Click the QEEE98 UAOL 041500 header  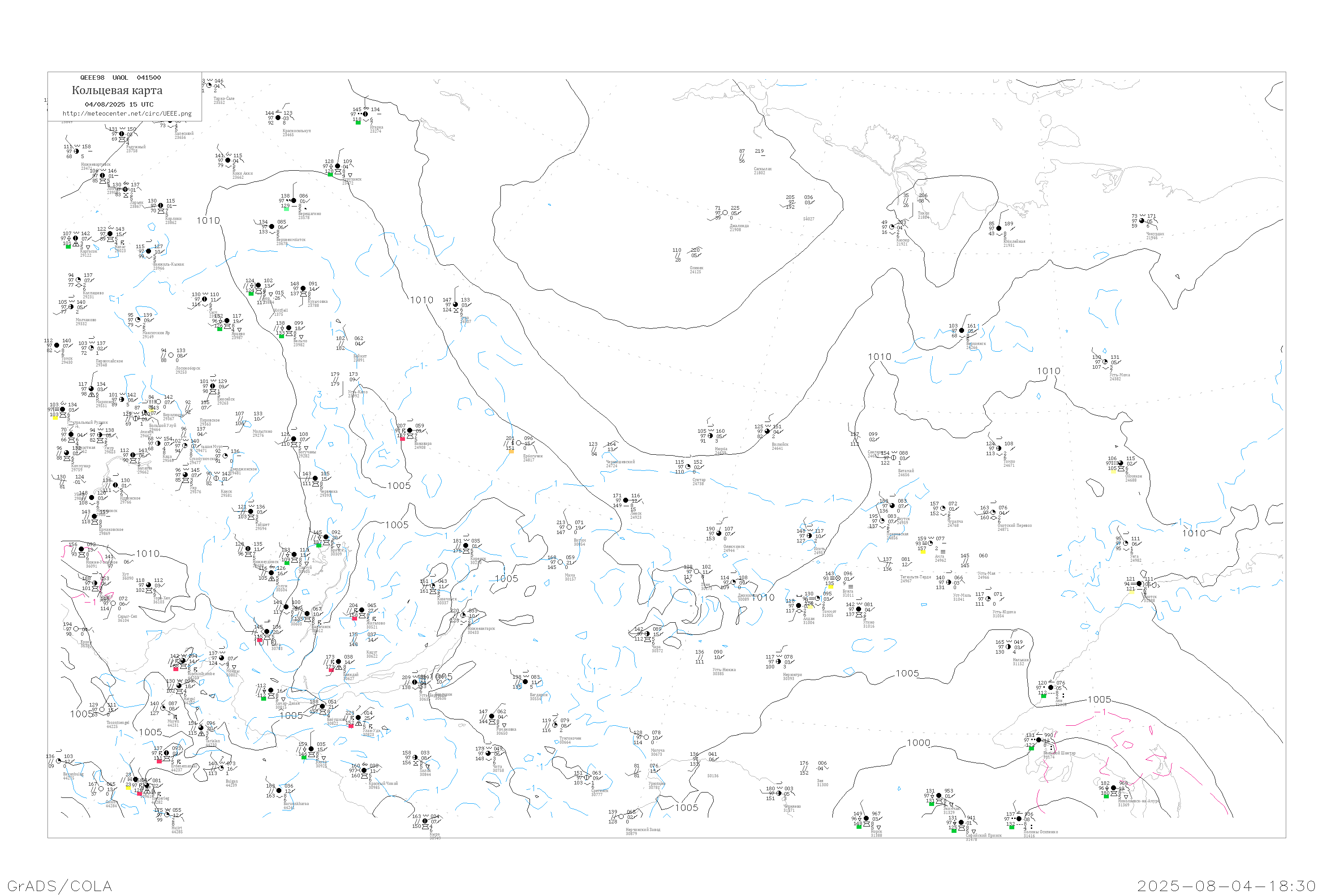121,78
